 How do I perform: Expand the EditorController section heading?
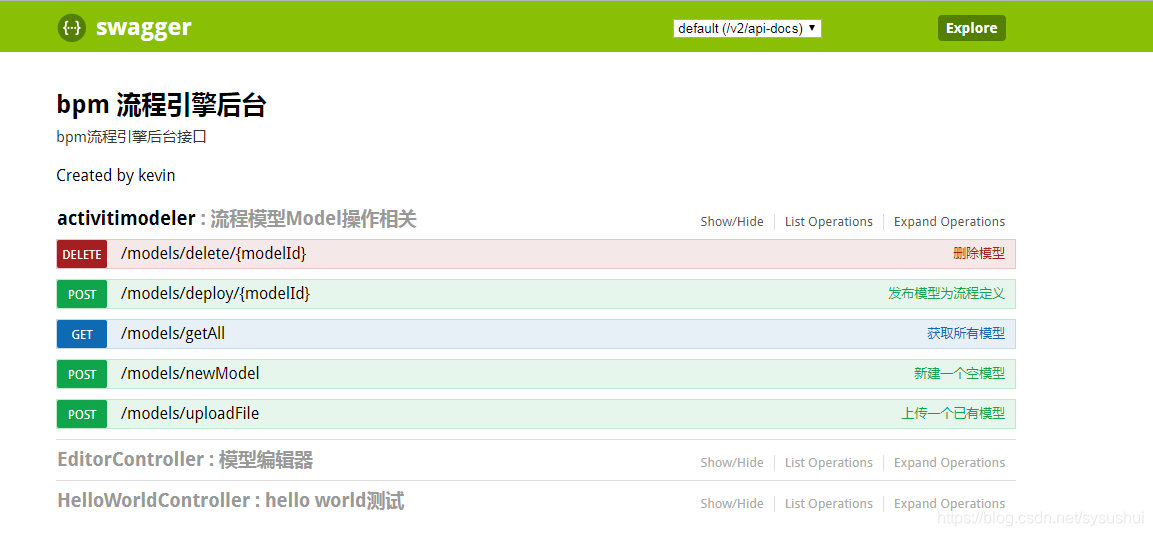pos(185,460)
